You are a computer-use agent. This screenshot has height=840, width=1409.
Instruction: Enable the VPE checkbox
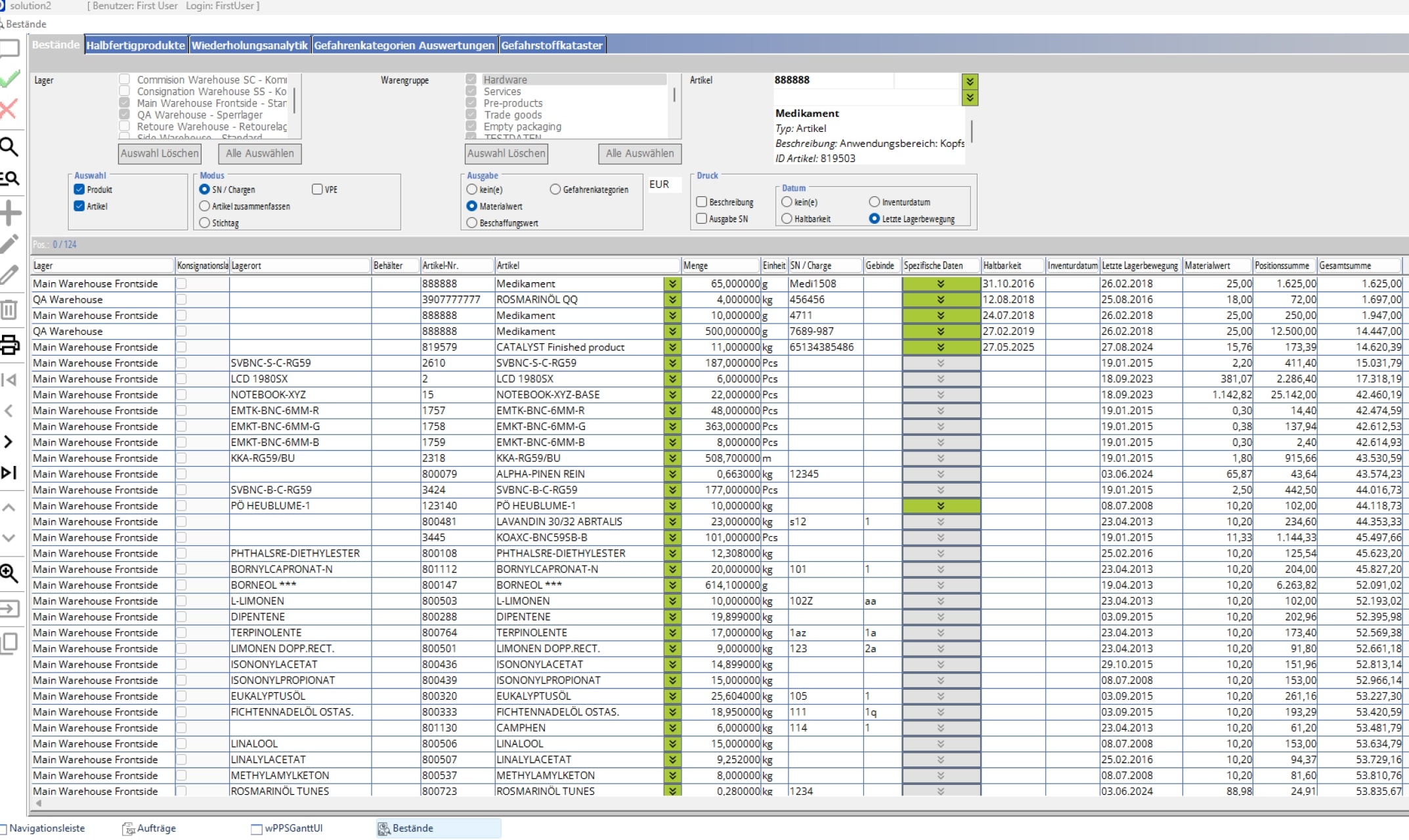click(317, 190)
